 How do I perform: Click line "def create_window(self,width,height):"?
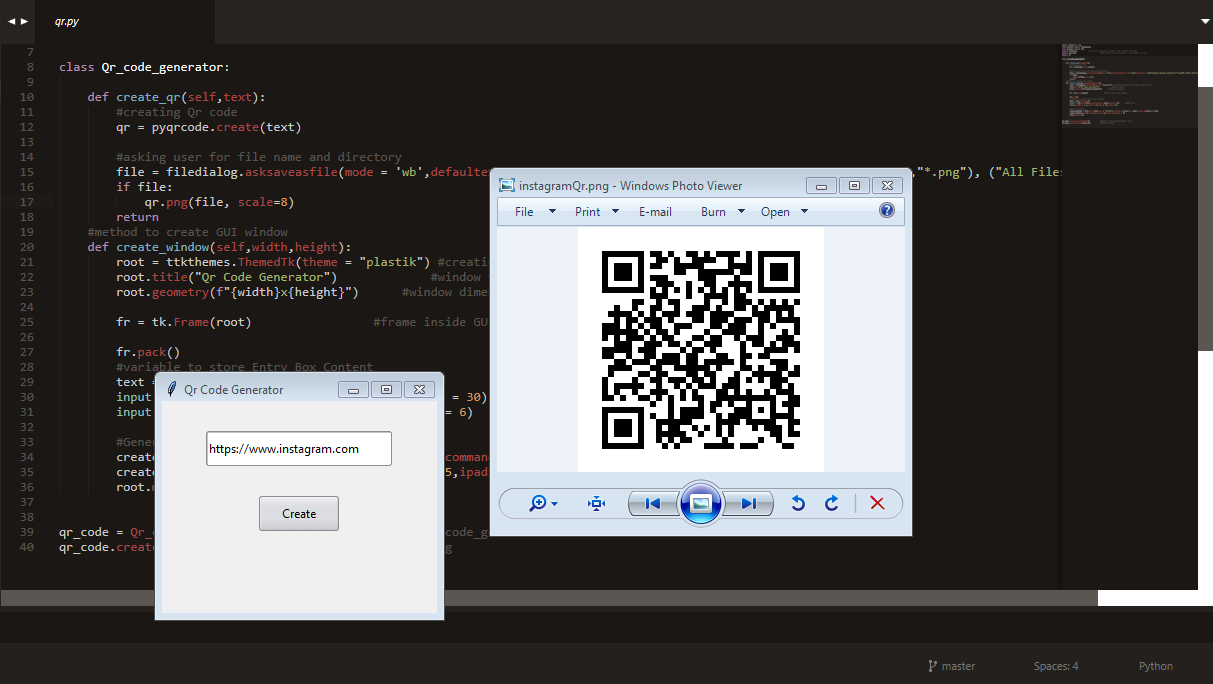[x=219, y=247]
